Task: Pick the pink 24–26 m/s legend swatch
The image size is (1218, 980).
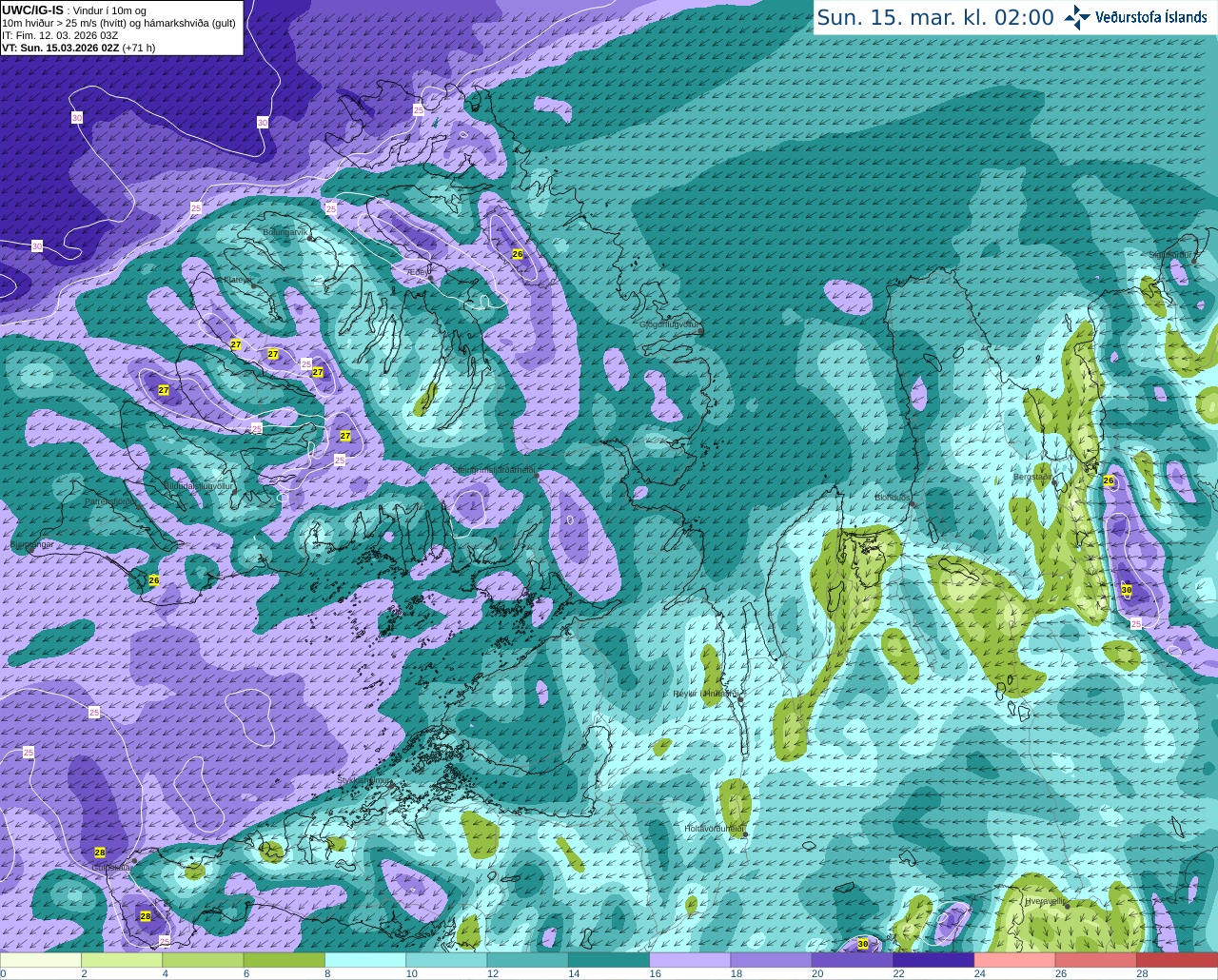Action: click(x=1015, y=960)
